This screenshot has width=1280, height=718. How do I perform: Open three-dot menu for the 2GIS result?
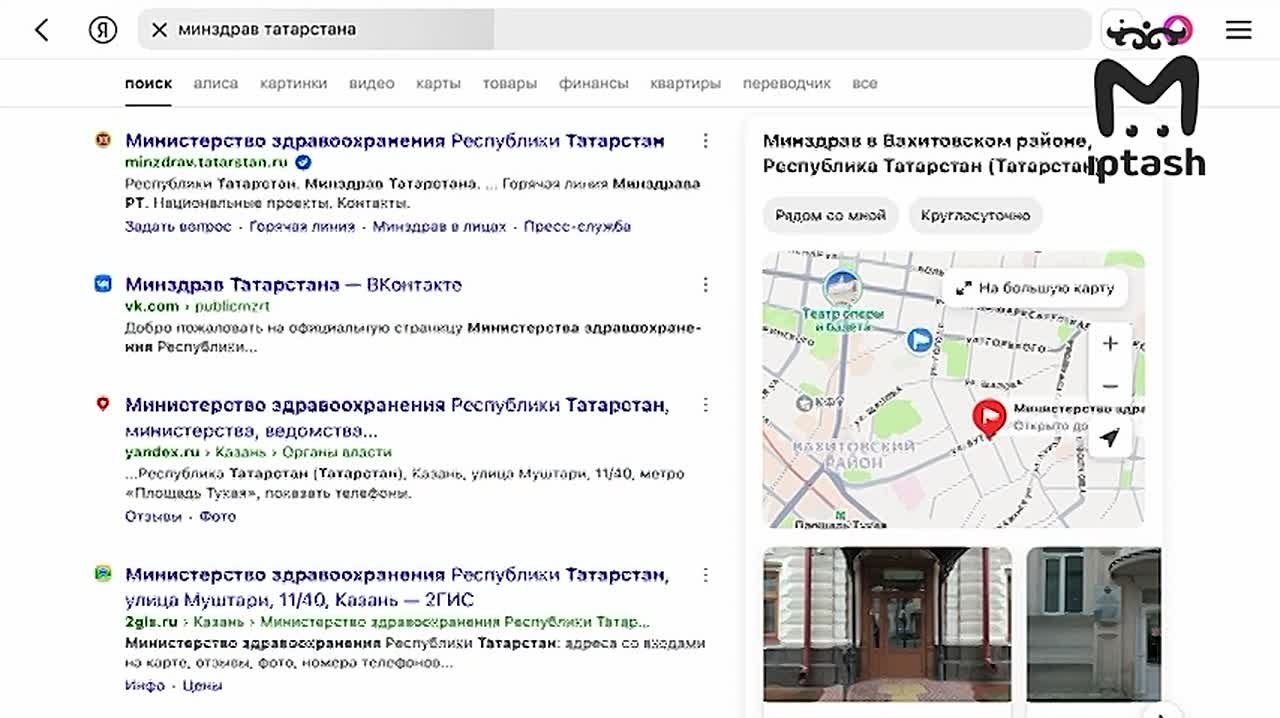[705, 575]
